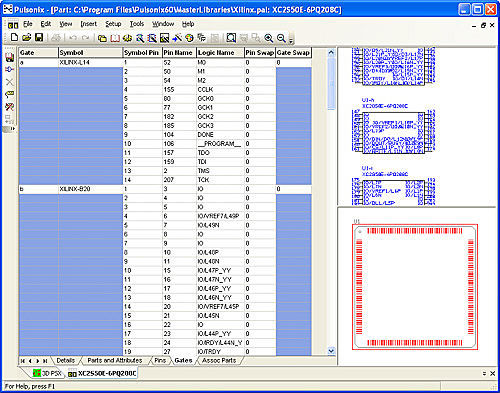The width and height of the screenshot is (500, 393).
Task: Click the table scrollbar down arrow
Action: [x=331, y=351]
